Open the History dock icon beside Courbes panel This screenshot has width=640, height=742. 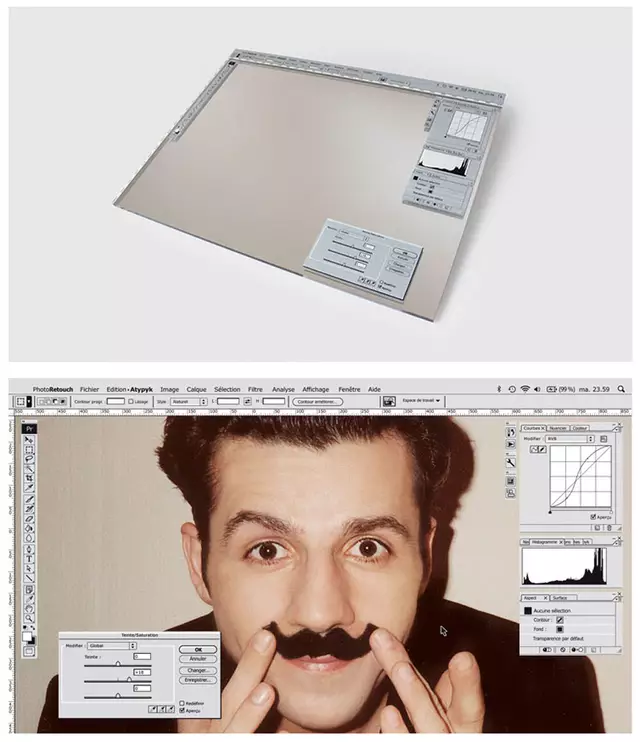click(510, 433)
